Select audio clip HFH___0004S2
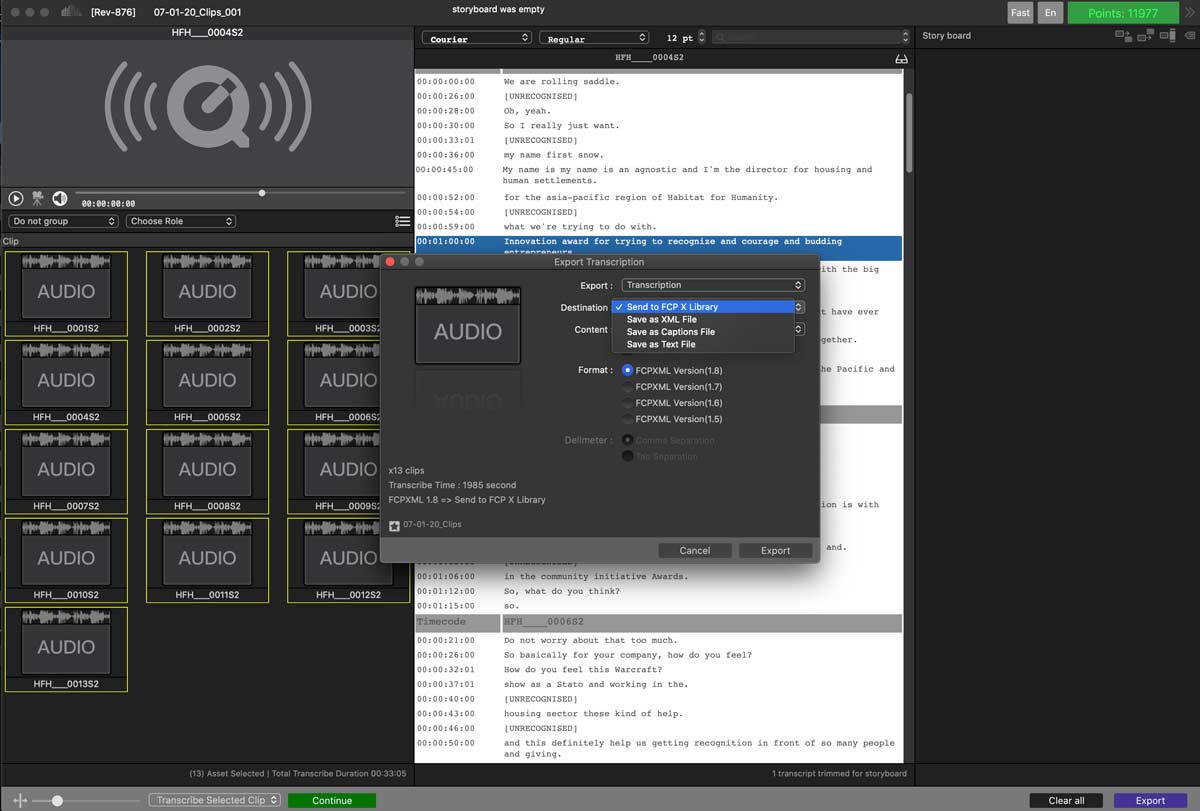Screen dimensions: 1200x811 point(66,381)
